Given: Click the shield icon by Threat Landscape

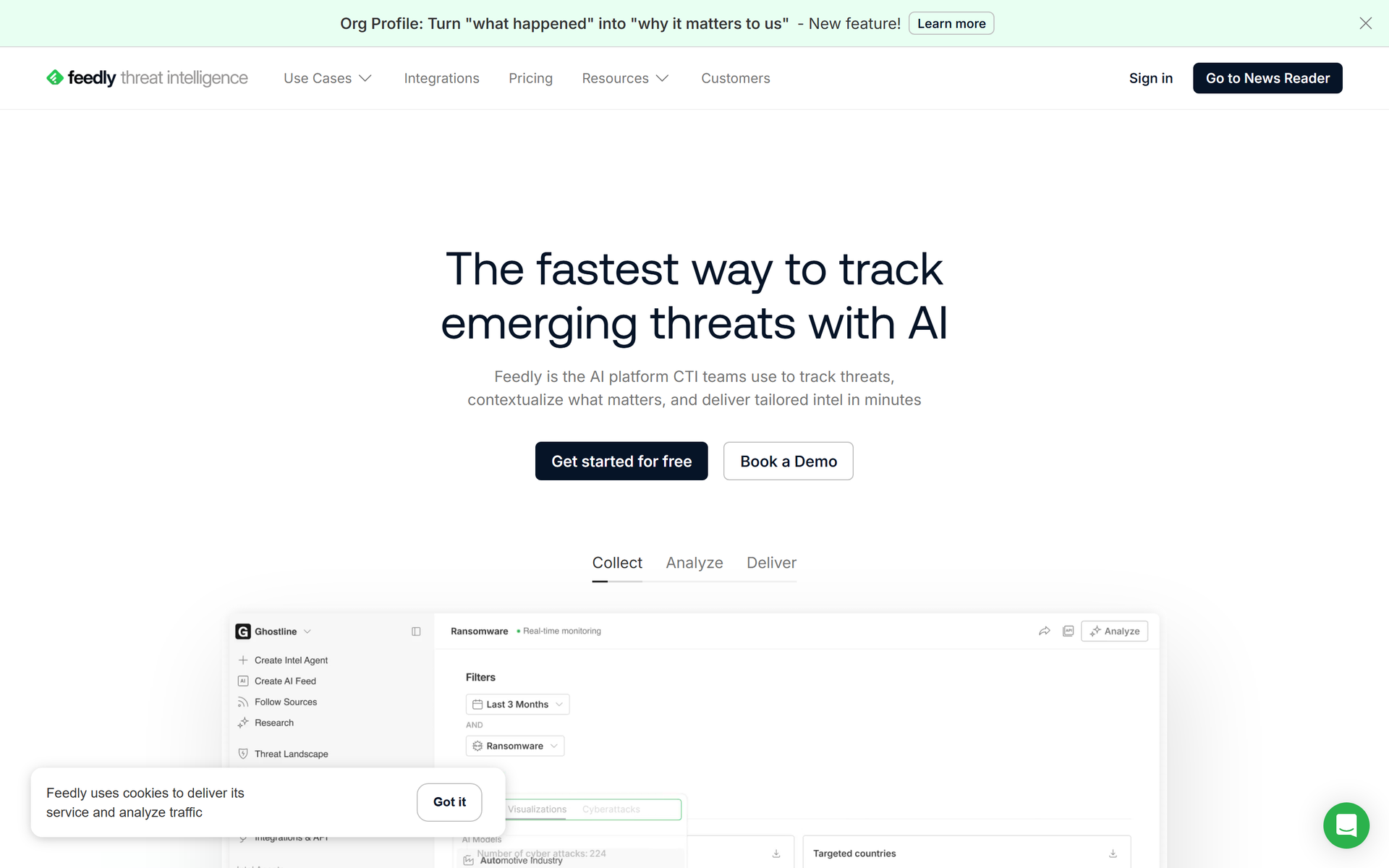Looking at the screenshot, I should [243, 754].
